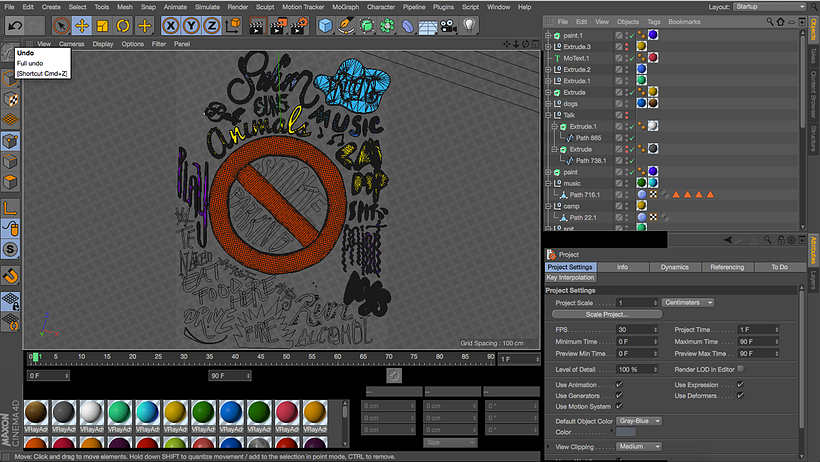This screenshot has height=462, width=820.
Task: Toggle Y axis lock
Action: [191, 25]
